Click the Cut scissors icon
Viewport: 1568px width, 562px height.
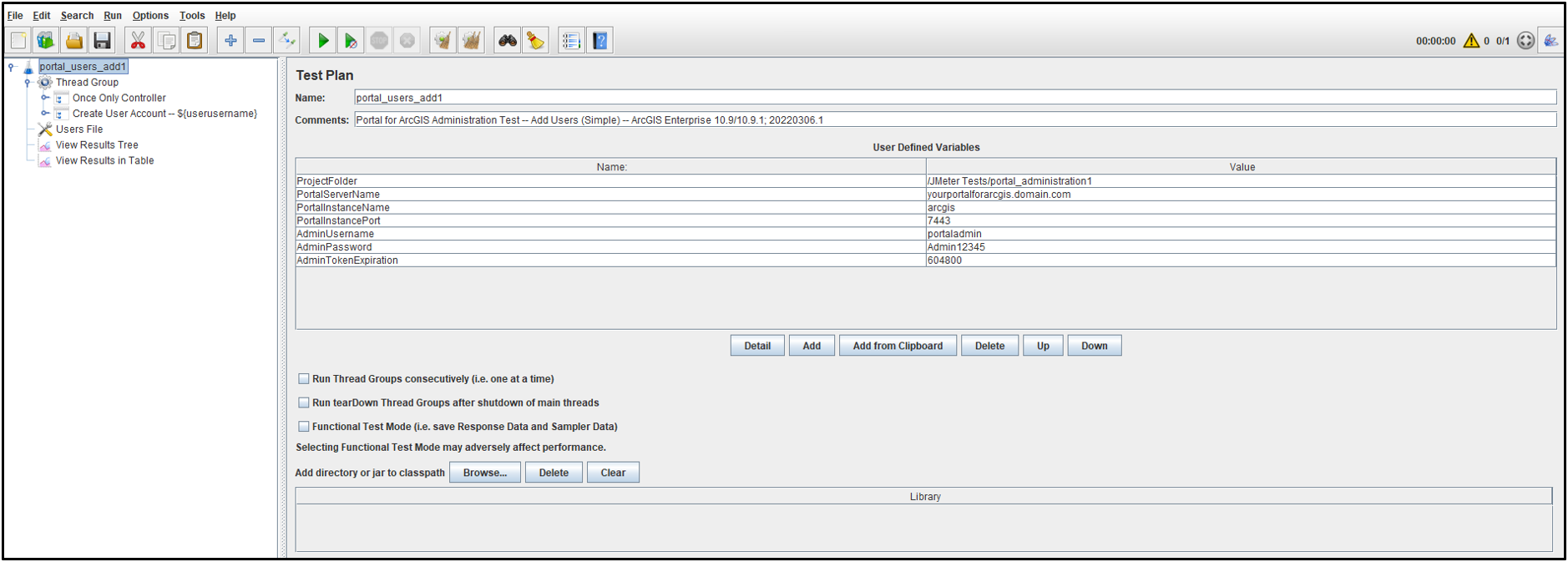point(138,40)
